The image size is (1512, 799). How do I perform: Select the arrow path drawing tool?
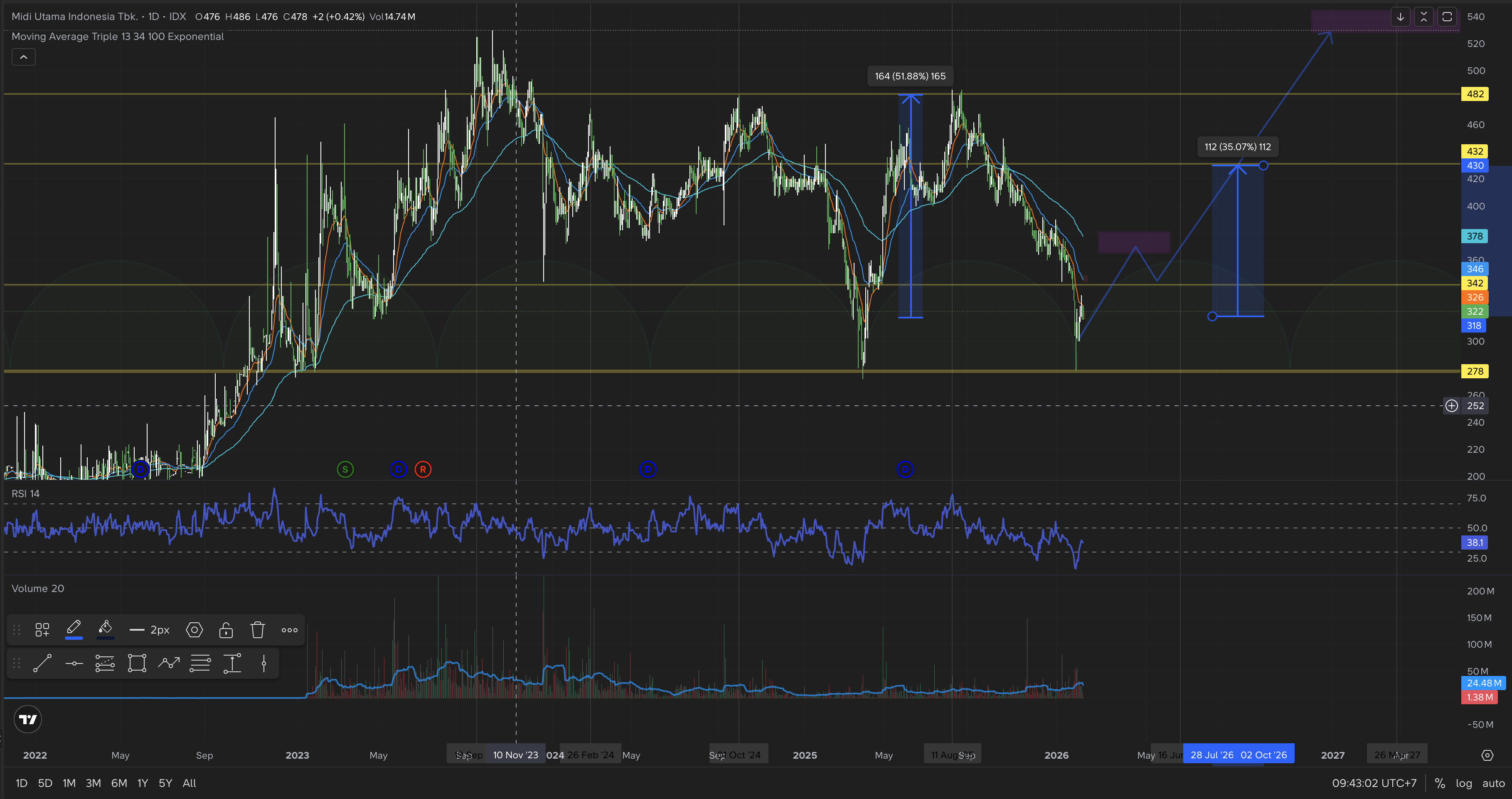(x=168, y=664)
